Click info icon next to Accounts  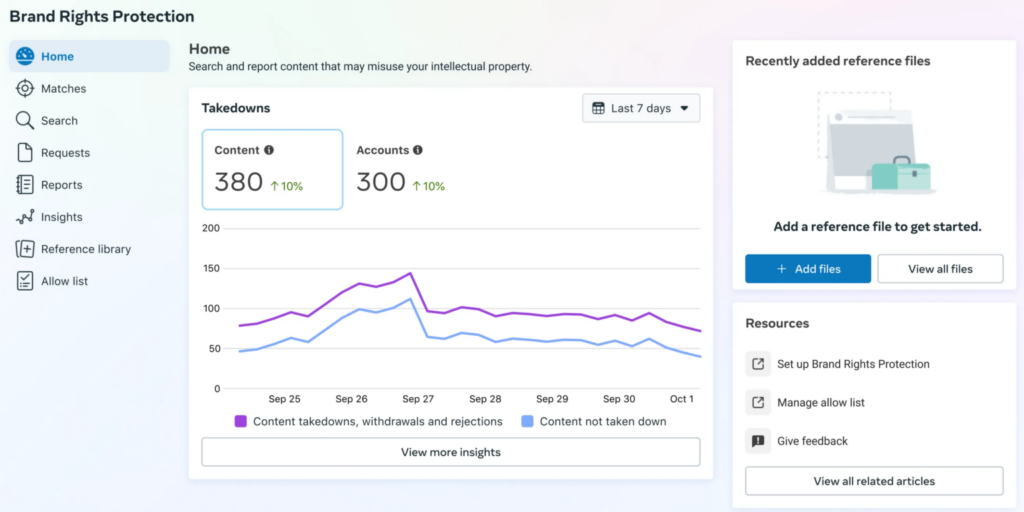click(418, 150)
